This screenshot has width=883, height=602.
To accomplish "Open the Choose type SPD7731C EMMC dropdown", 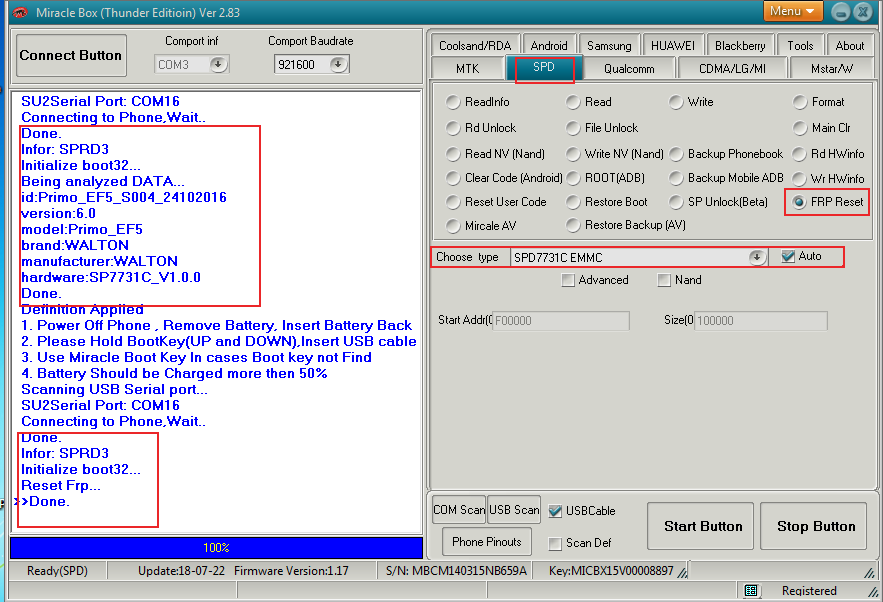I will (757, 257).
